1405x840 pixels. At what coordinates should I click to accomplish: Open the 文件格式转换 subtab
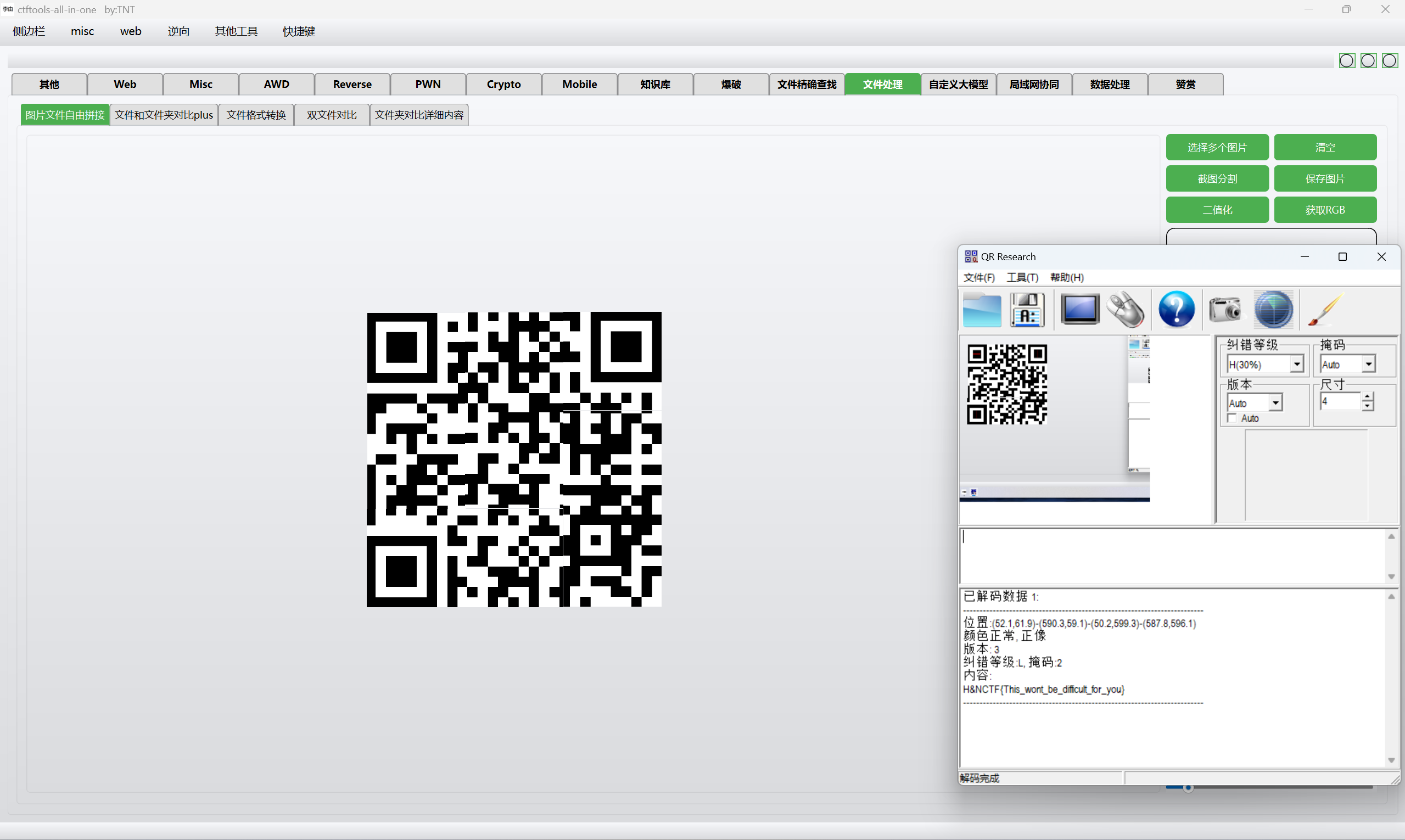click(x=256, y=115)
